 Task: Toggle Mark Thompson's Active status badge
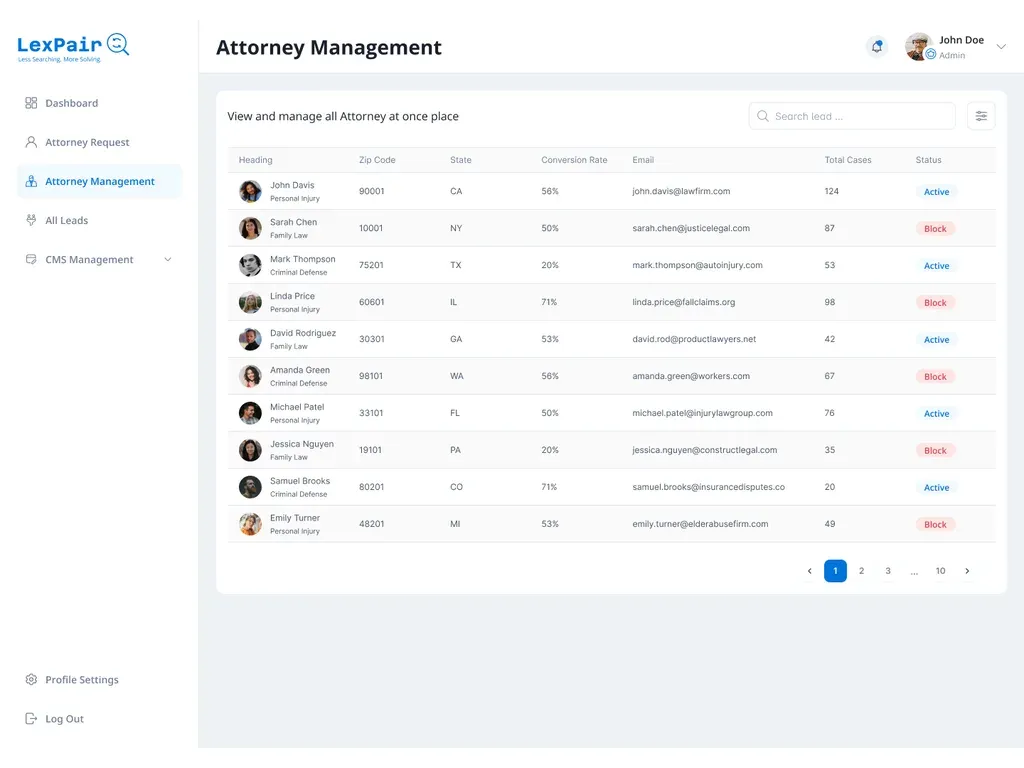pos(936,266)
